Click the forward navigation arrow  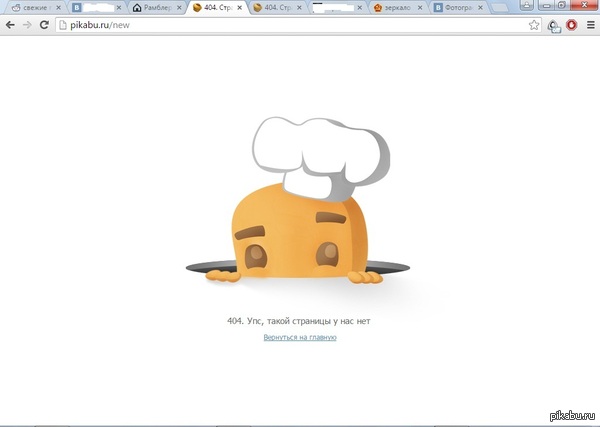pos(26,23)
